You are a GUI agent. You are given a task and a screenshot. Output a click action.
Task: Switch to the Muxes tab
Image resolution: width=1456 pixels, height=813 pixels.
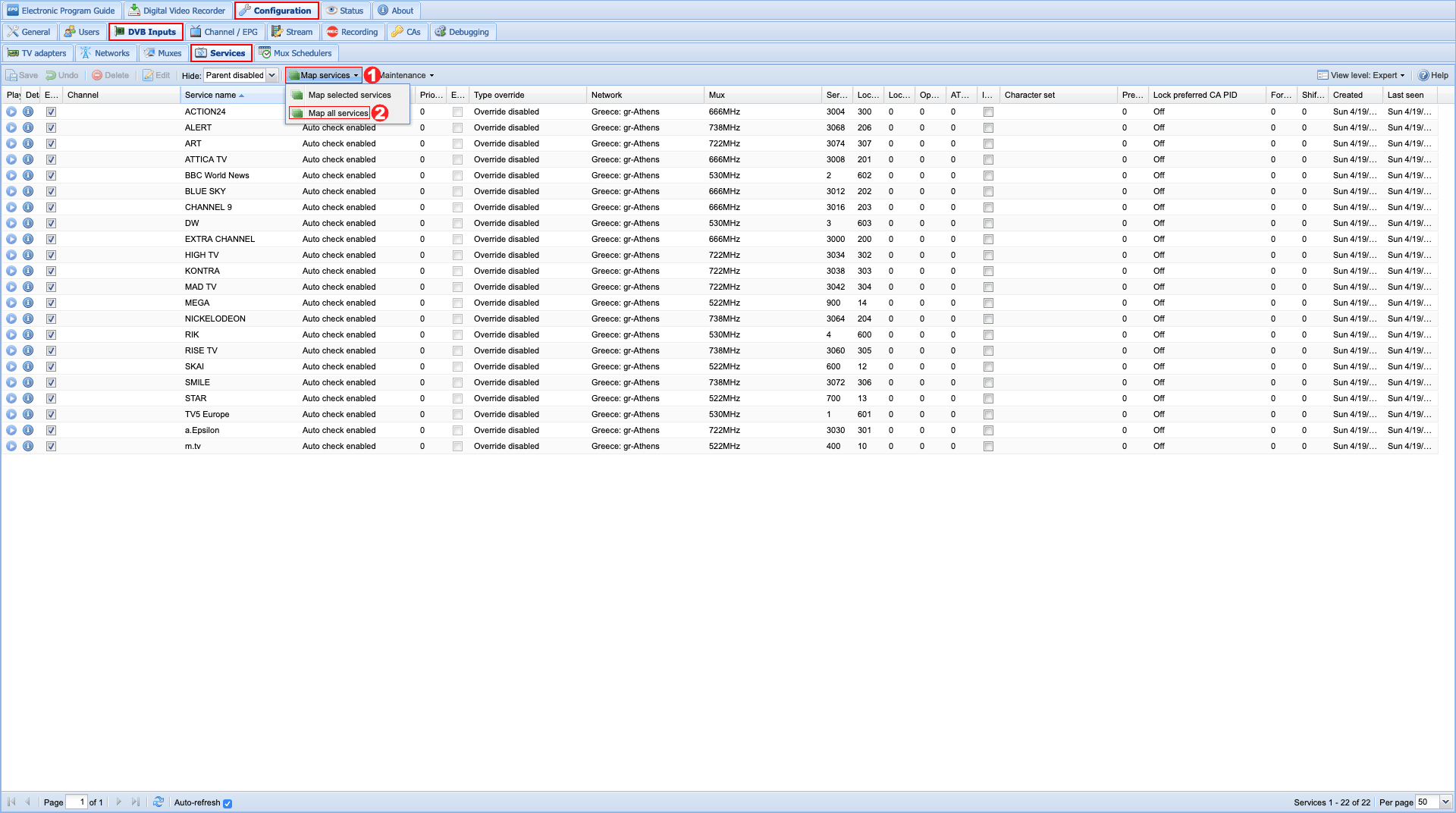[x=163, y=53]
